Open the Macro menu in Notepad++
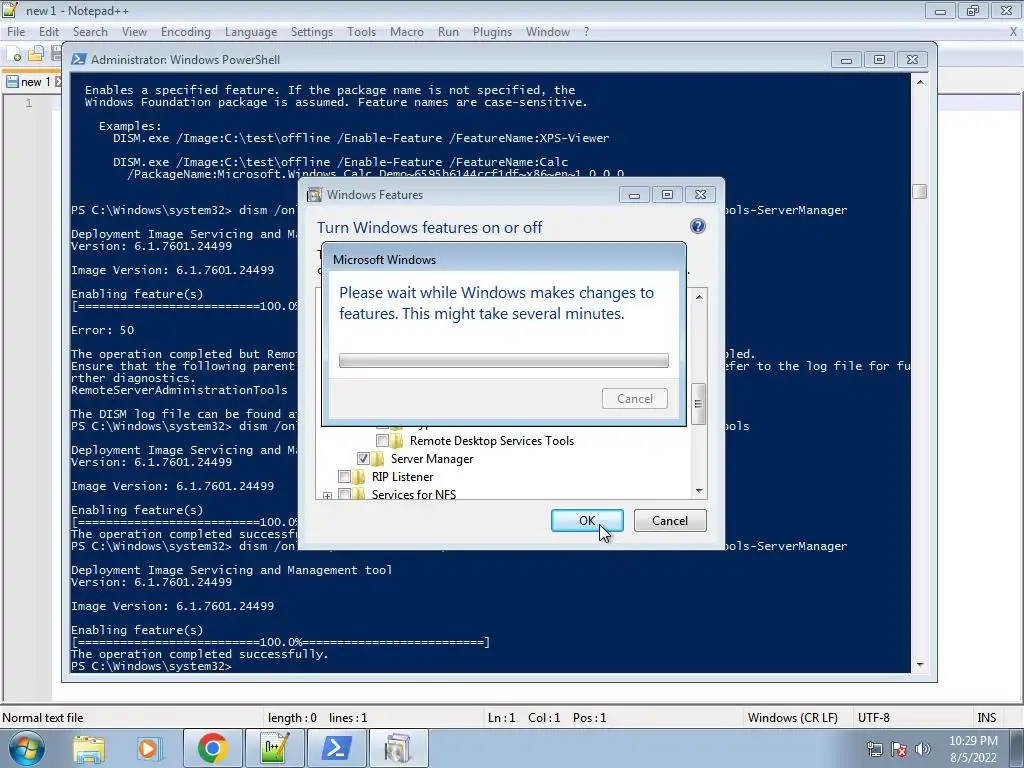 click(x=407, y=32)
